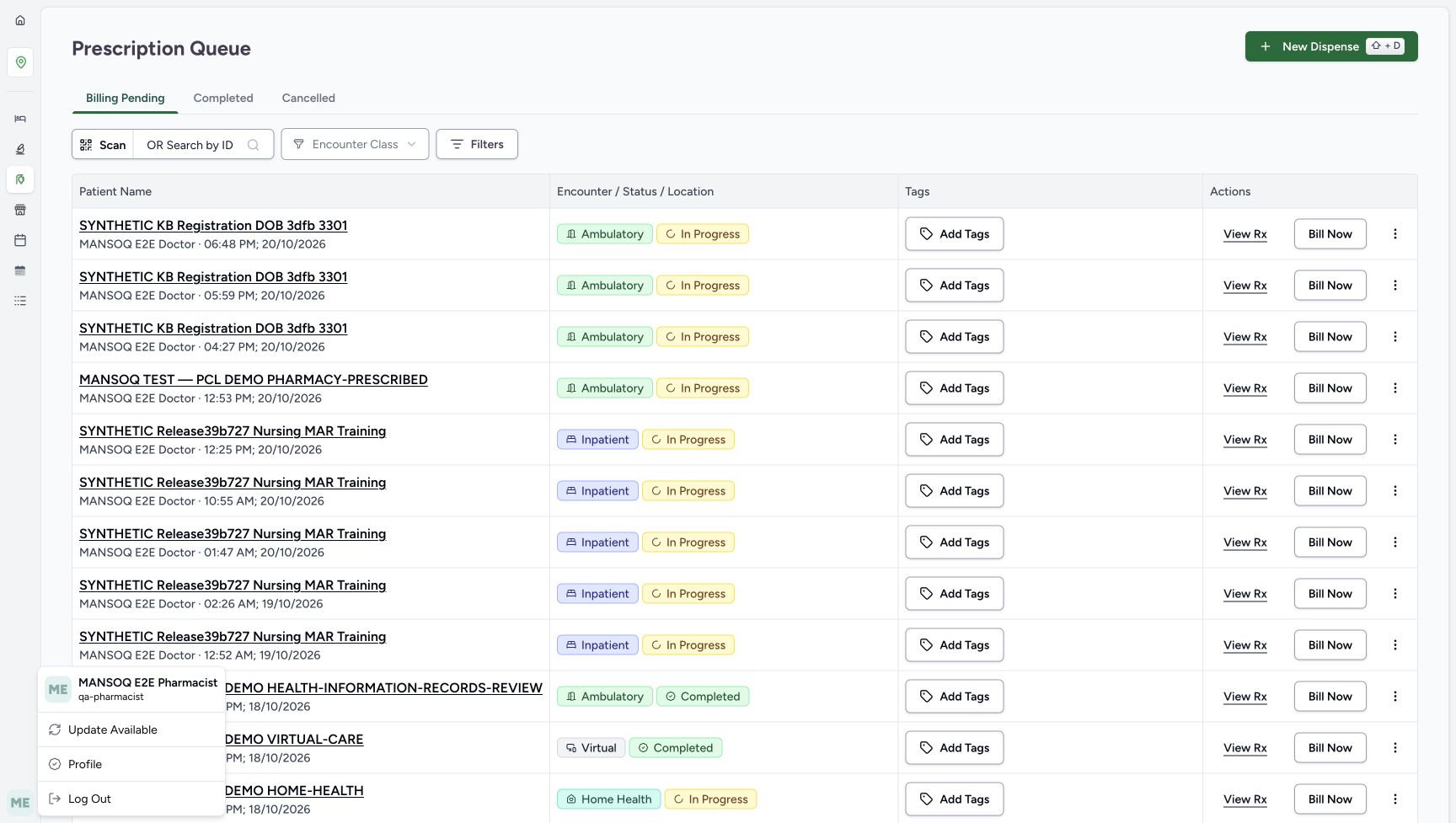The width and height of the screenshot is (1456, 823).
Task: Select the pharmacy pill sidebar icon
Action: click(x=20, y=179)
